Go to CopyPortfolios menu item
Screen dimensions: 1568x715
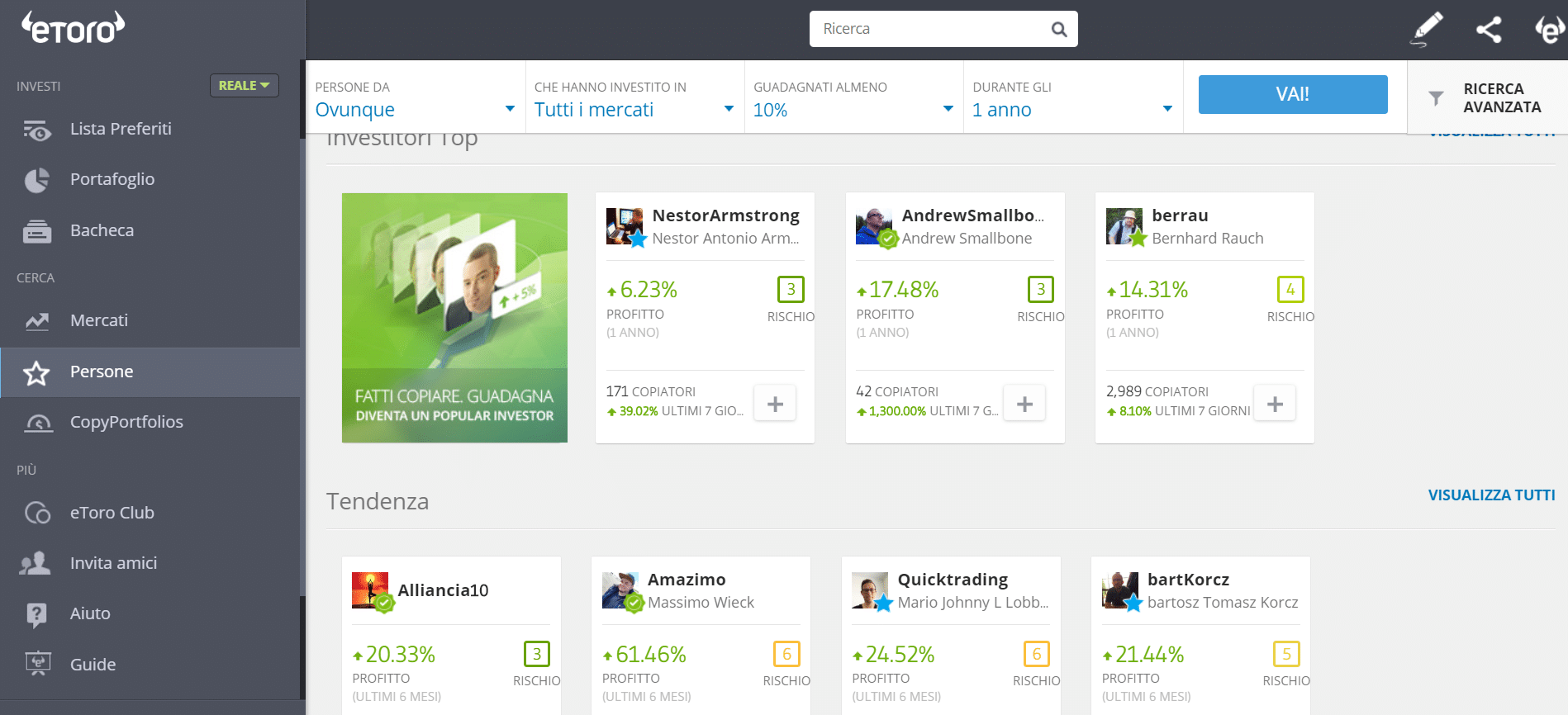[x=126, y=422]
